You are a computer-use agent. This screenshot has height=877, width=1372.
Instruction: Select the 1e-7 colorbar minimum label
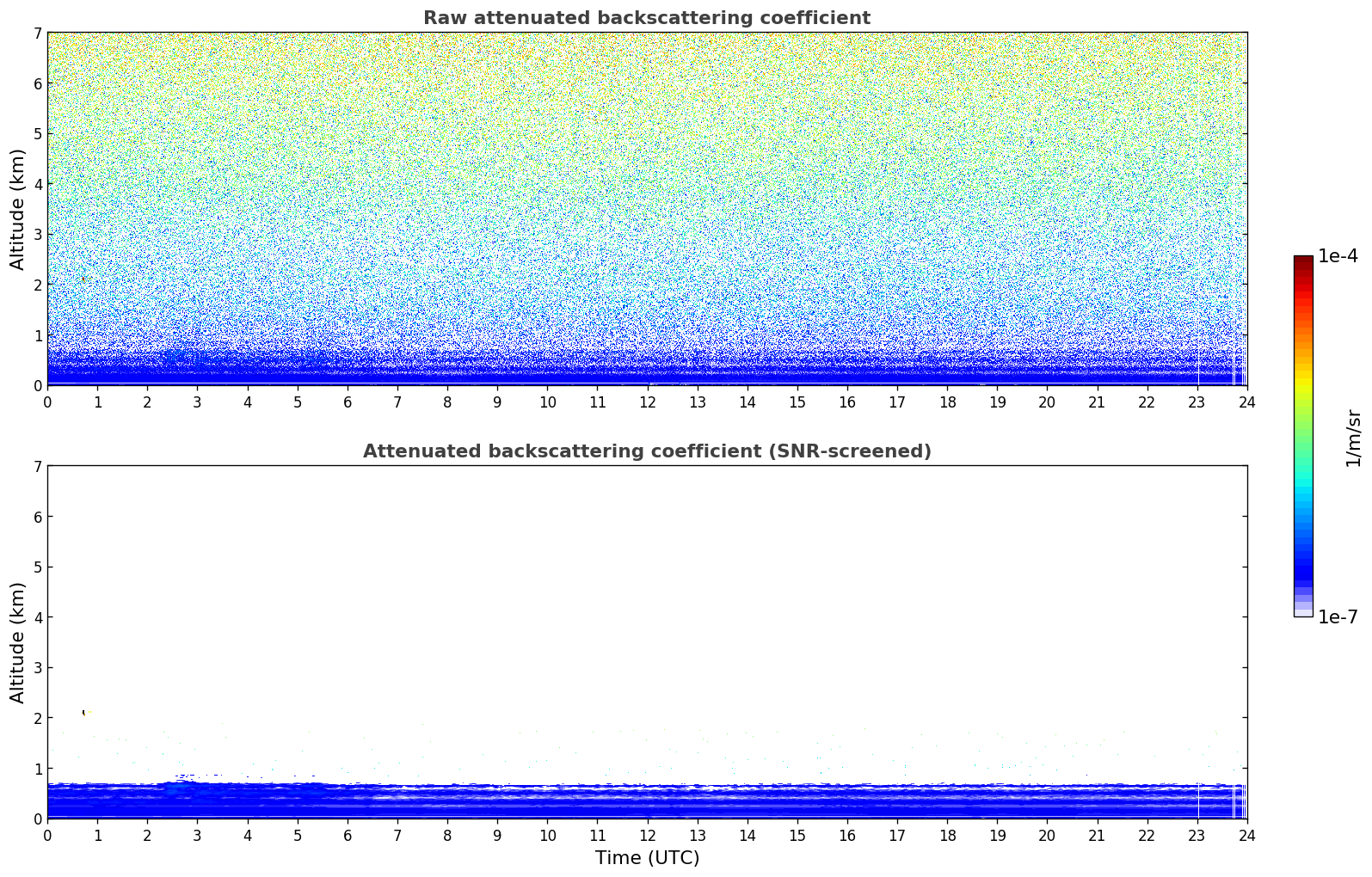pyautogui.click(x=1338, y=617)
